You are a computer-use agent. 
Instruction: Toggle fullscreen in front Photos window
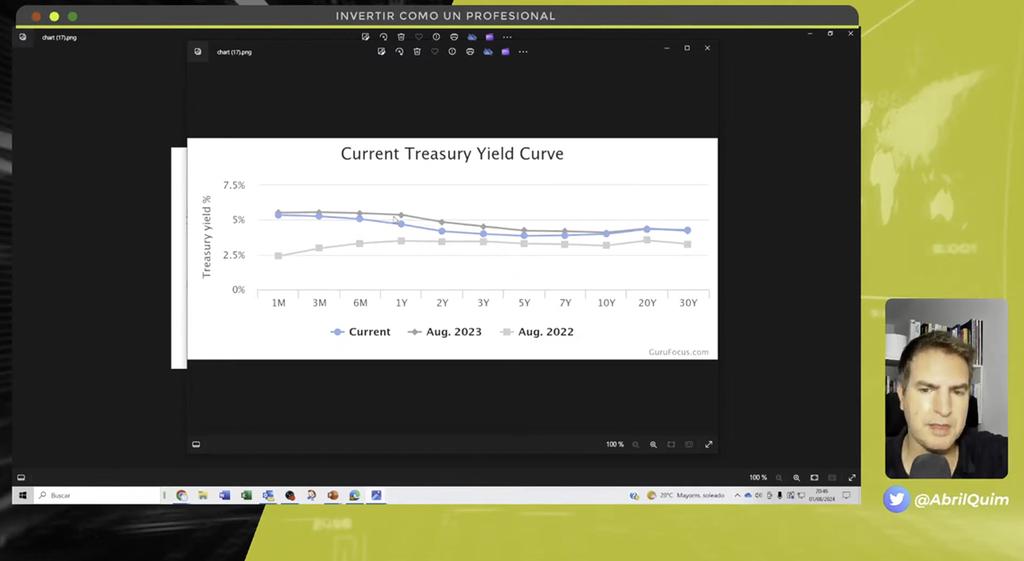(x=709, y=444)
